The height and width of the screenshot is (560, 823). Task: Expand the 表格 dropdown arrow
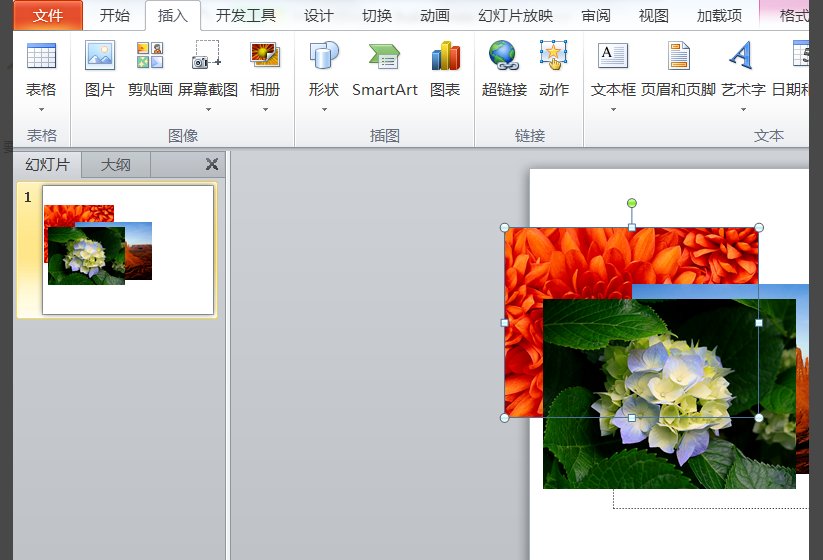click(x=41, y=109)
